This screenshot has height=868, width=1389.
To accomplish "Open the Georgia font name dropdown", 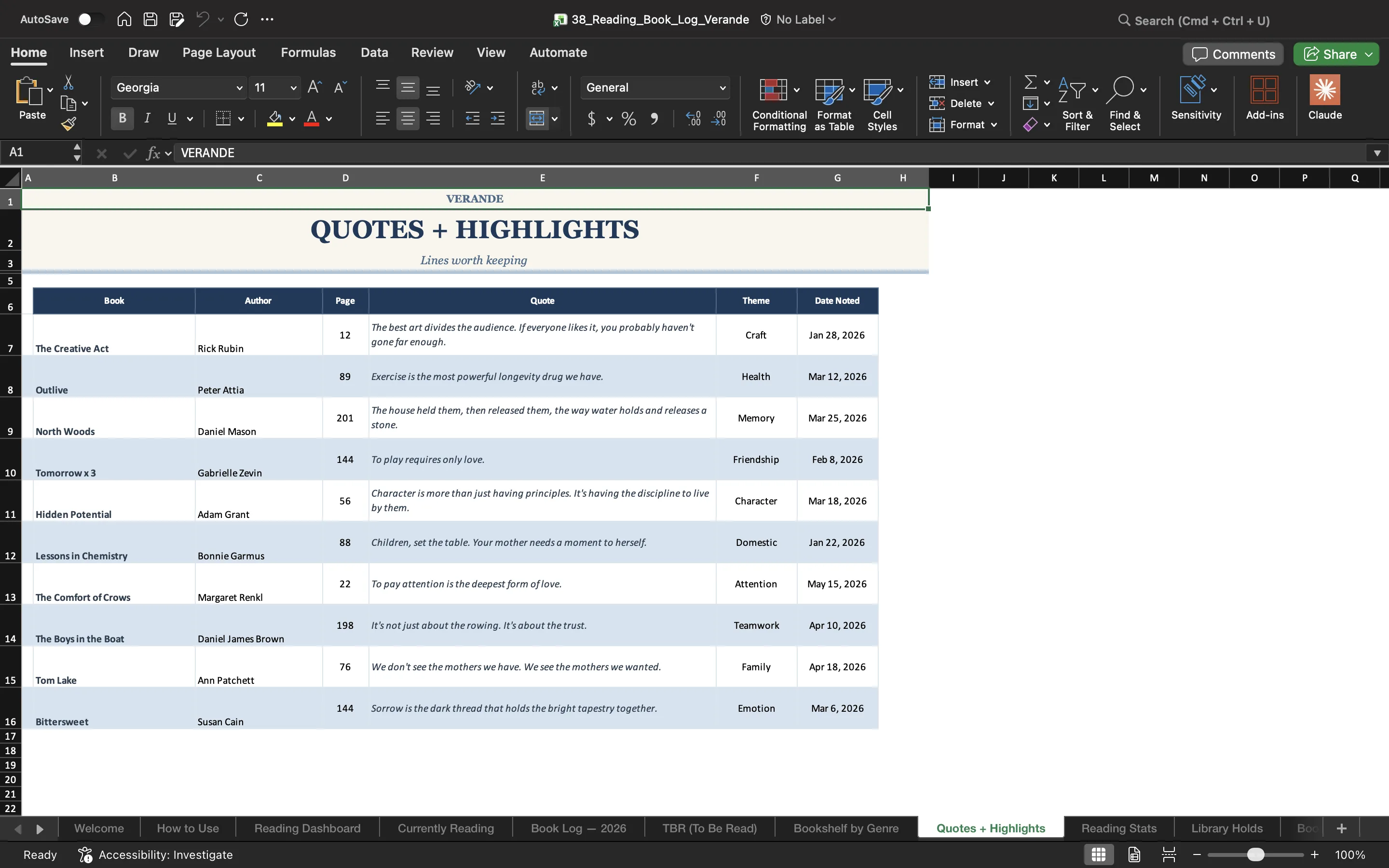I will click(239, 88).
